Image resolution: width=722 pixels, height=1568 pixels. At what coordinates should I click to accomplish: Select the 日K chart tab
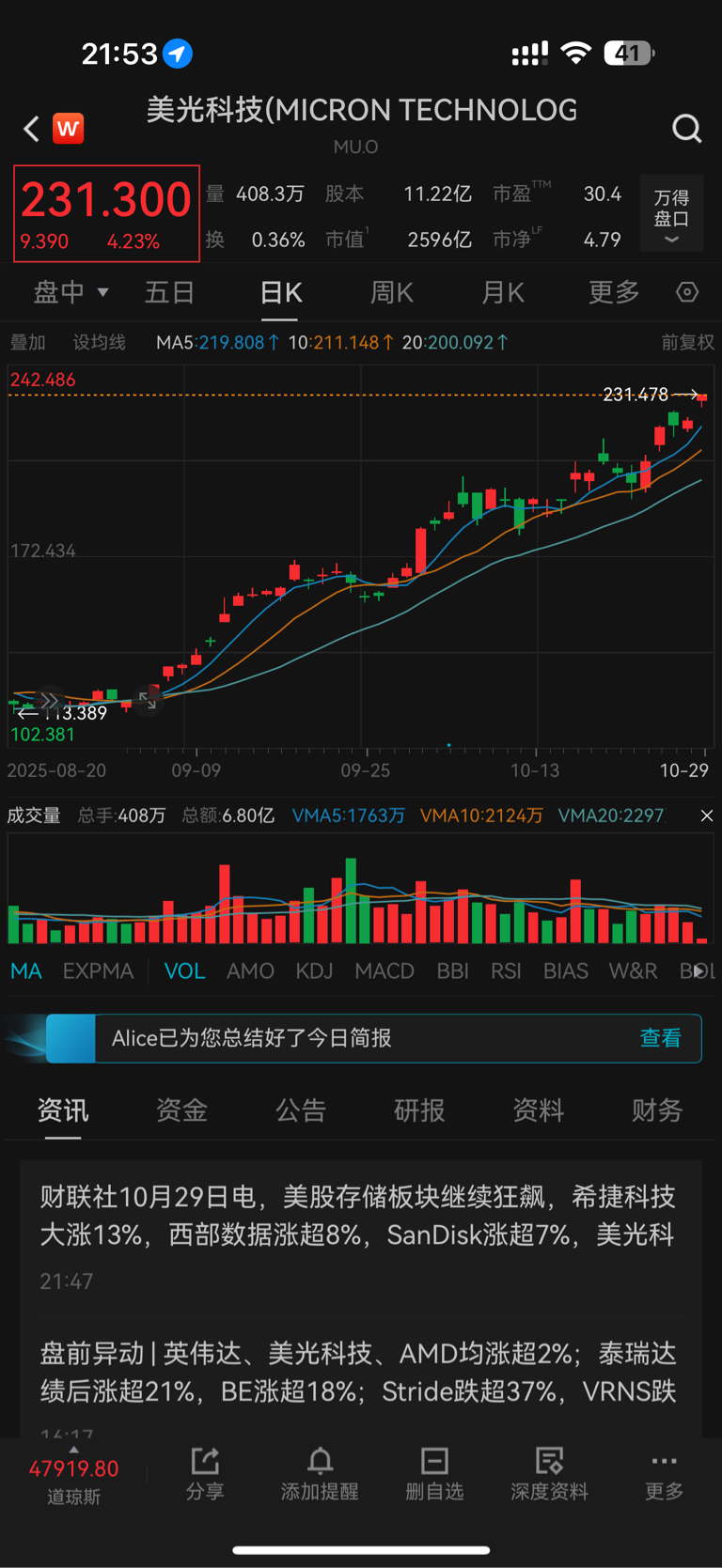pyautogui.click(x=280, y=292)
